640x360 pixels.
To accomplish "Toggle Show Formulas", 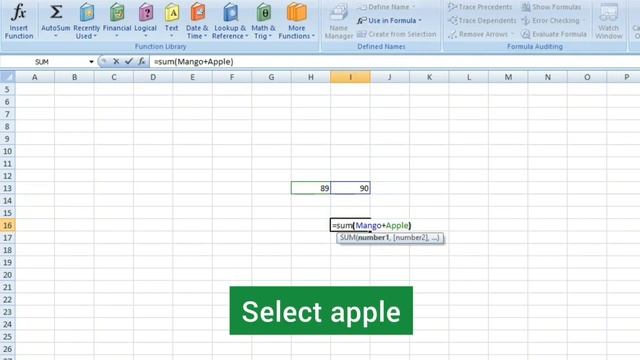I will pyautogui.click(x=551, y=7).
